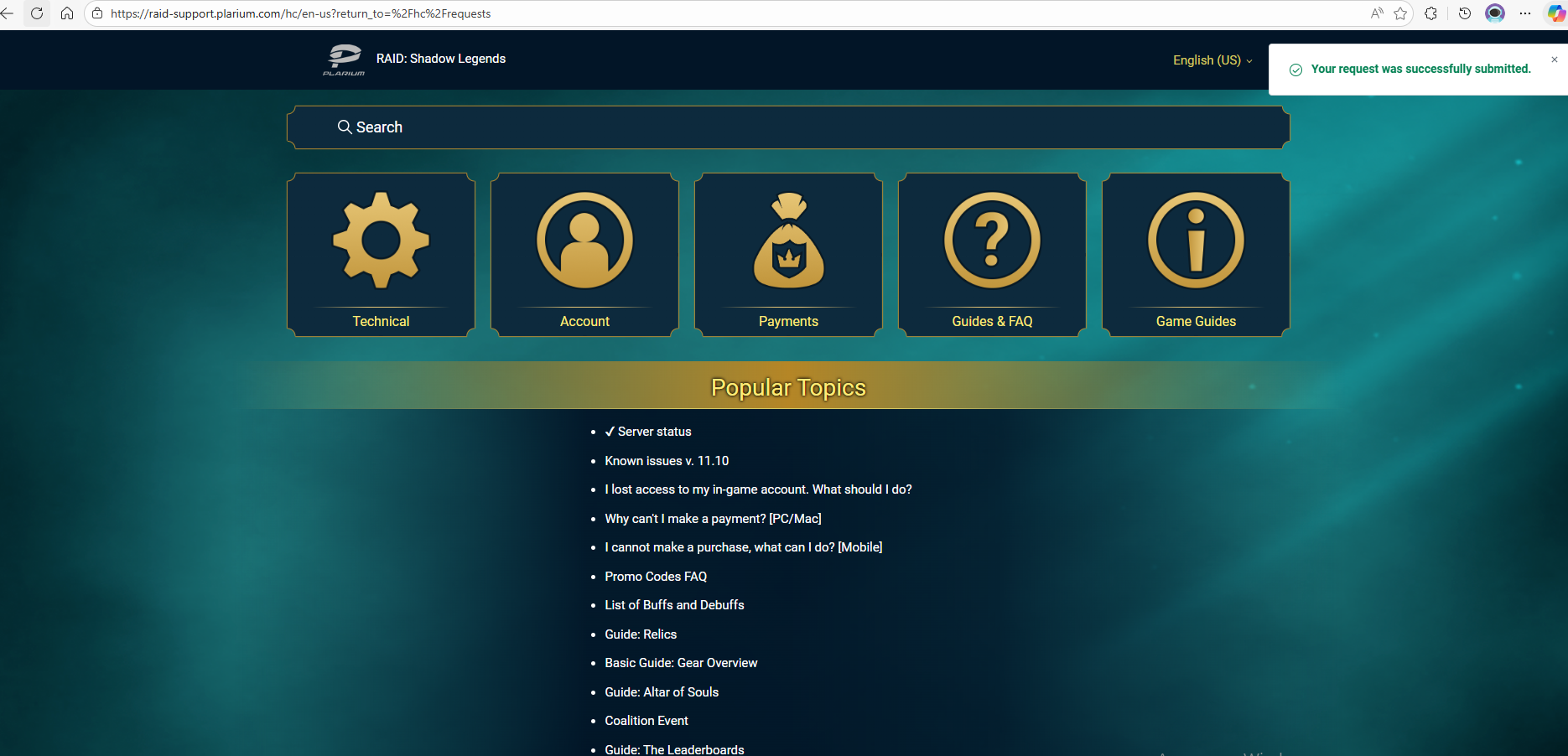Open the Technical gear icon category
The width and height of the screenshot is (1568, 756).
[x=381, y=241]
